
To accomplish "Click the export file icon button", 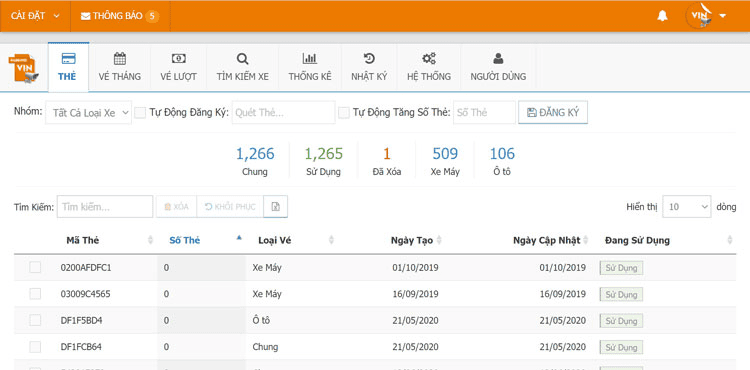I will (x=276, y=207).
